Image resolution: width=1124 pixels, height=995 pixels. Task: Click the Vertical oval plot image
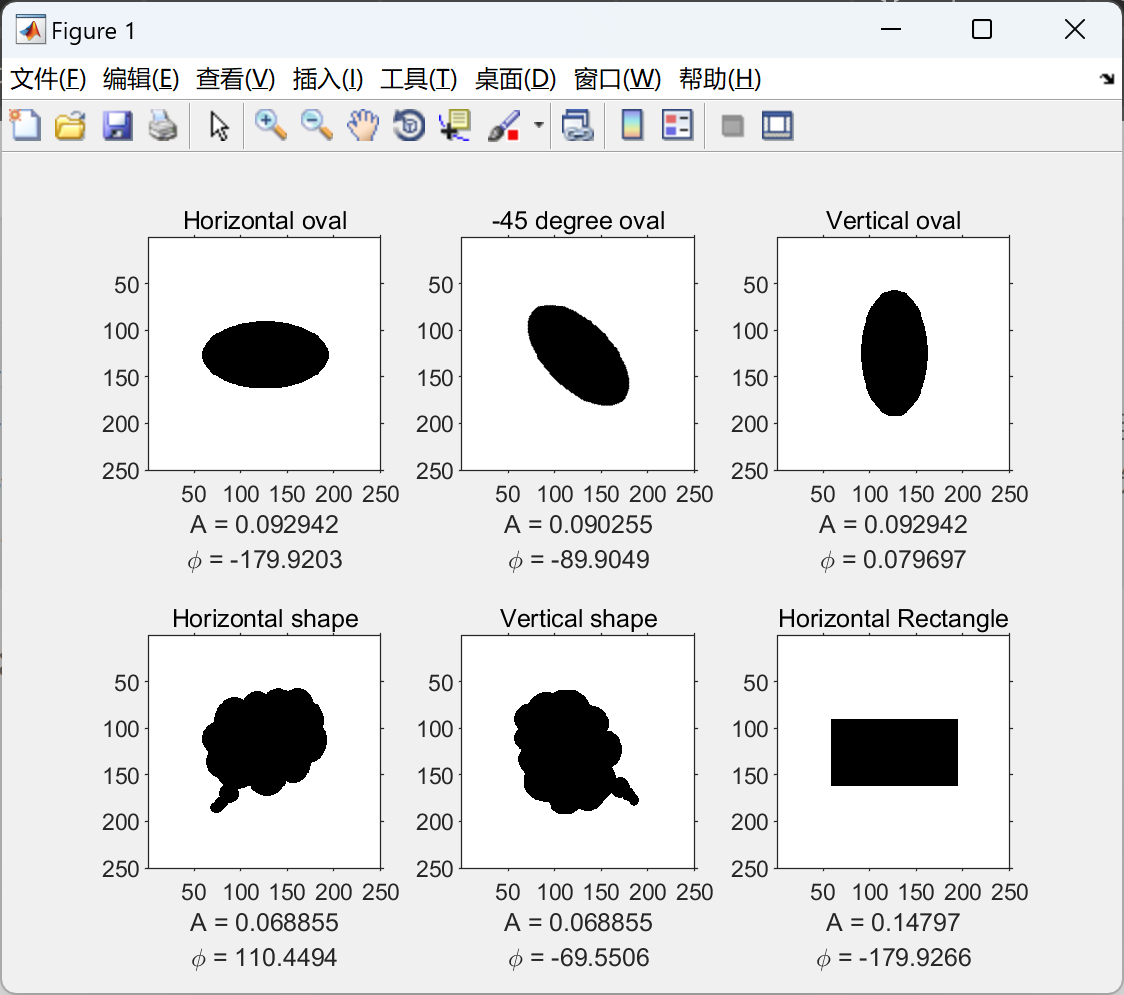point(893,354)
